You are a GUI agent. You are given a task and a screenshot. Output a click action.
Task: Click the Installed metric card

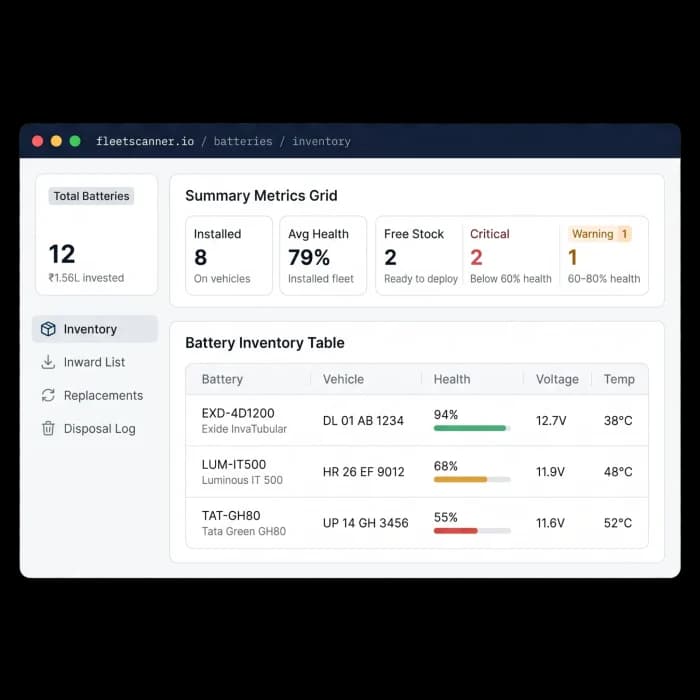pos(229,256)
